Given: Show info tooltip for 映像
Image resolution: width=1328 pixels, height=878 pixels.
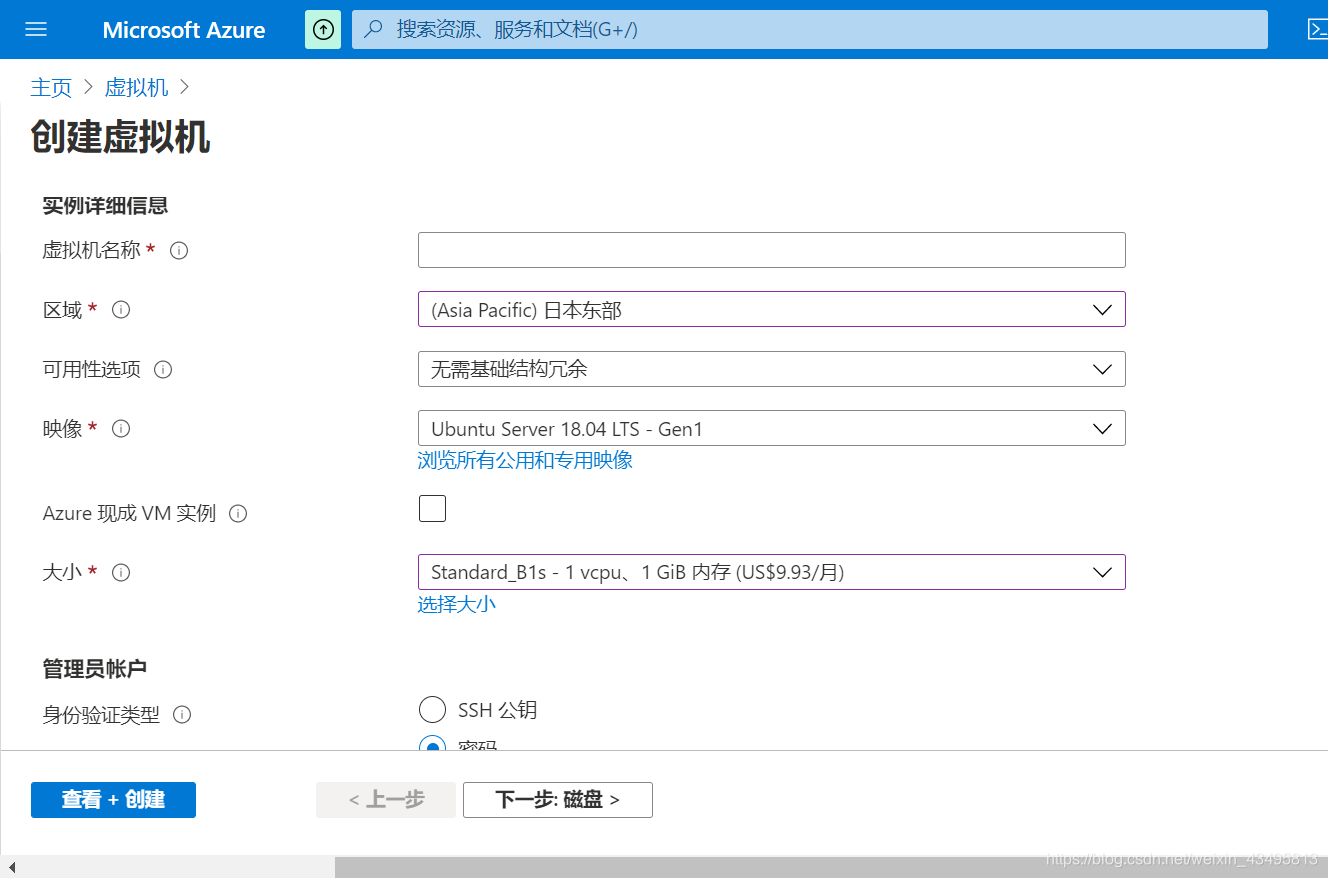Looking at the screenshot, I should (121, 429).
